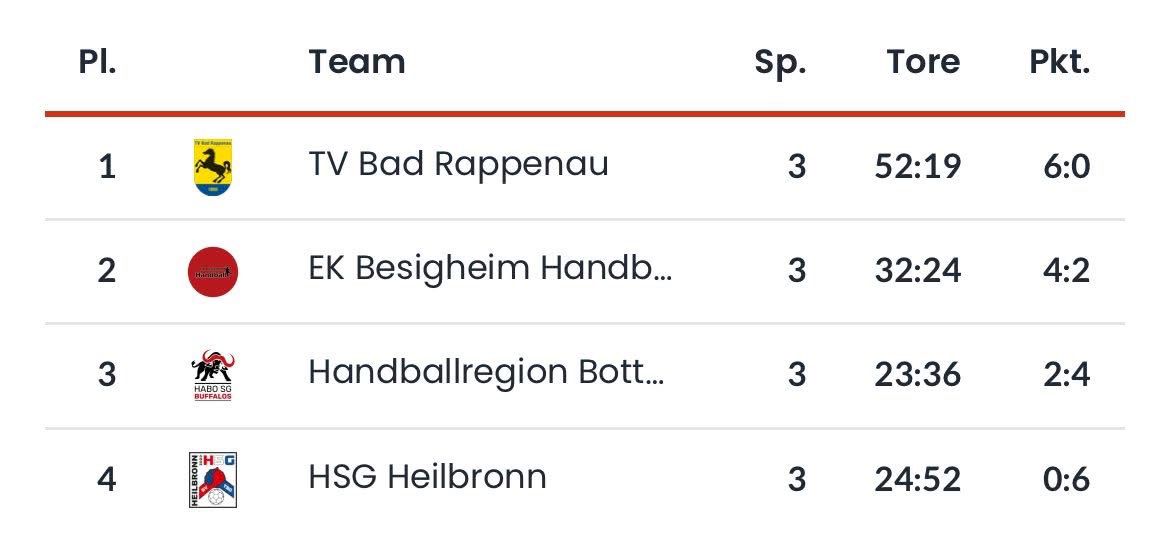Click the HABO SG Buffalos logo

pyautogui.click(x=212, y=375)
